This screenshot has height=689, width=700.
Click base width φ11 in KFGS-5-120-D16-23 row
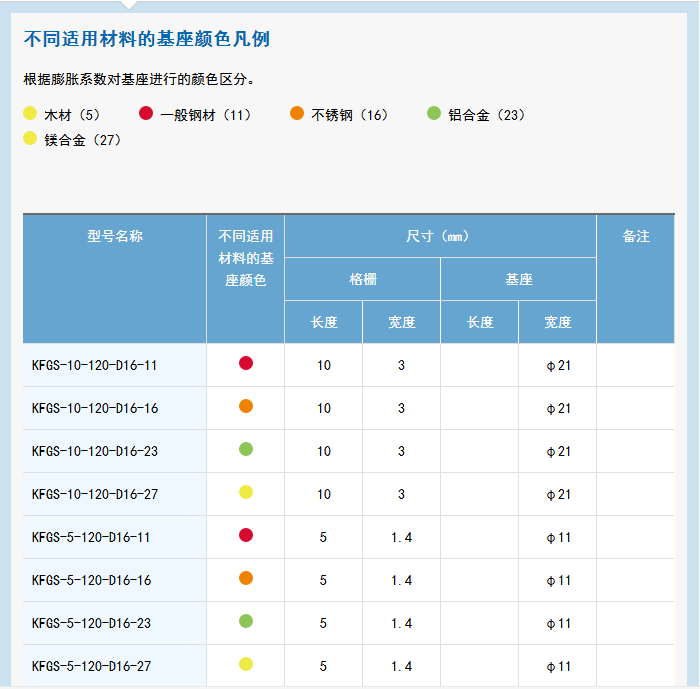click(558, 623)
